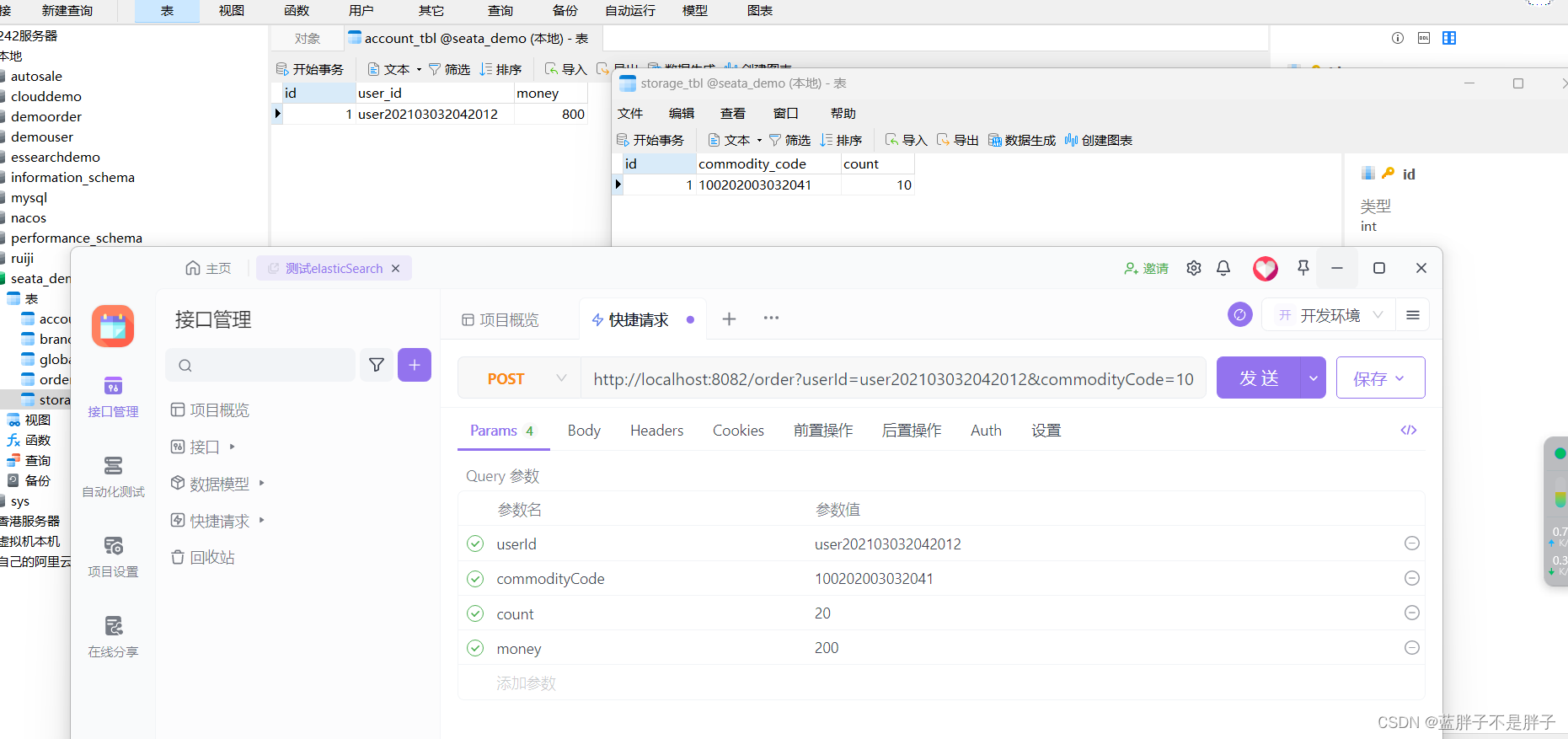Screen dimensions: 1568x739
Task: Switch to the Headers tab
Action: (x=657, y=431)
